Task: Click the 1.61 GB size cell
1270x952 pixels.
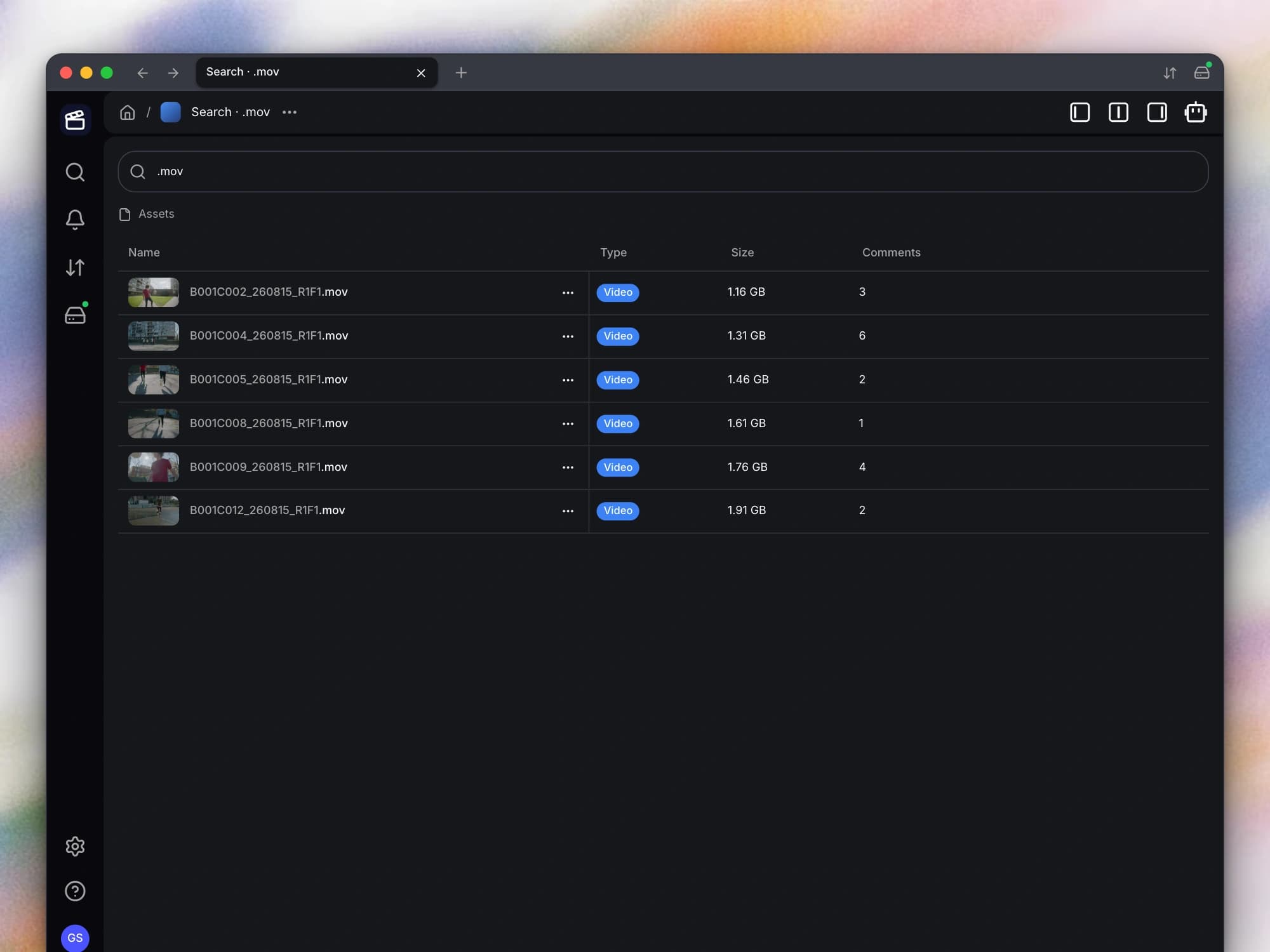Action: [747, 423]
